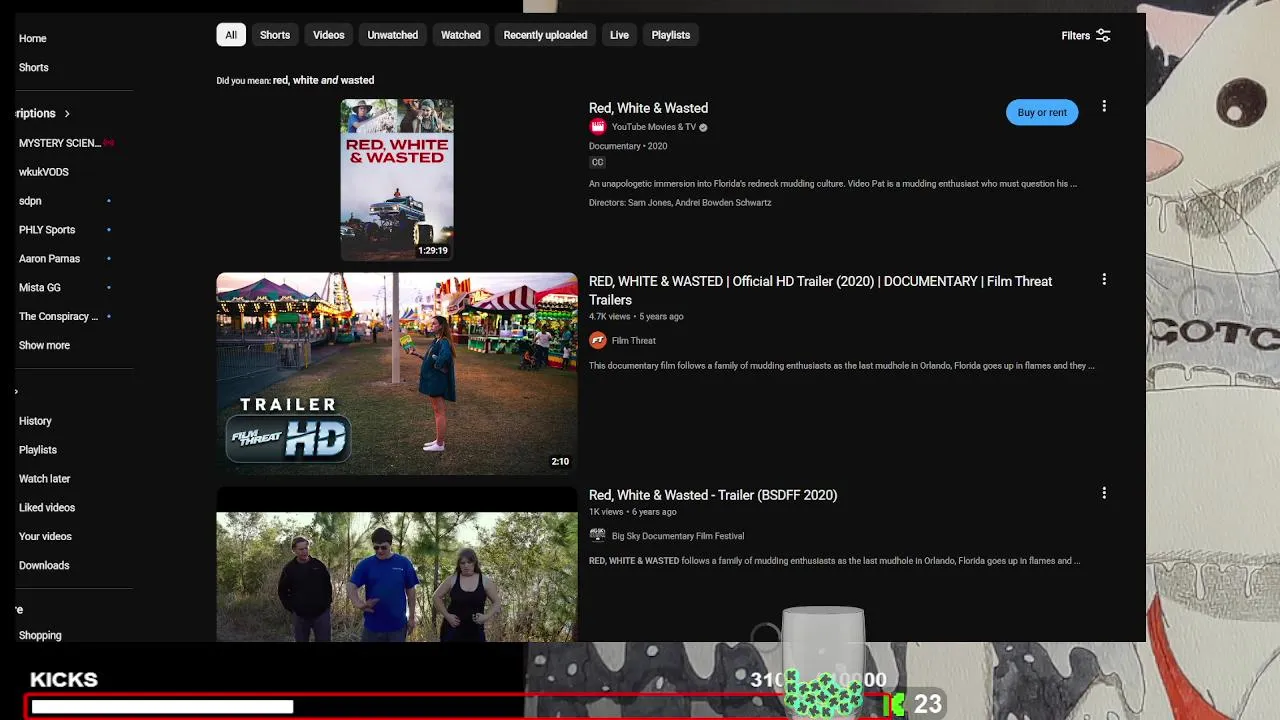Open MYSTERY SCIEN... subscription
Image resolution: width=1280 pixels, height=720 pixels.
point(60,143)
